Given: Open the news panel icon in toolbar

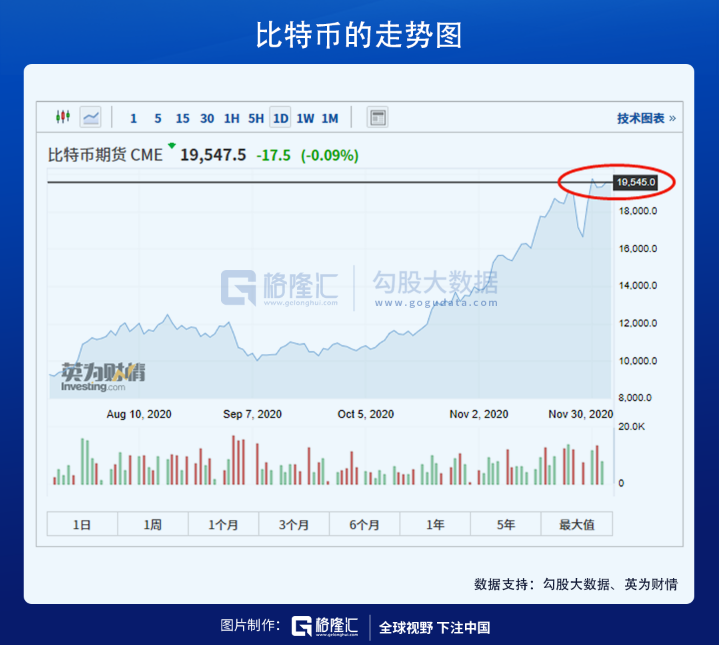Looking at the screenshot, I should point(377,117).
